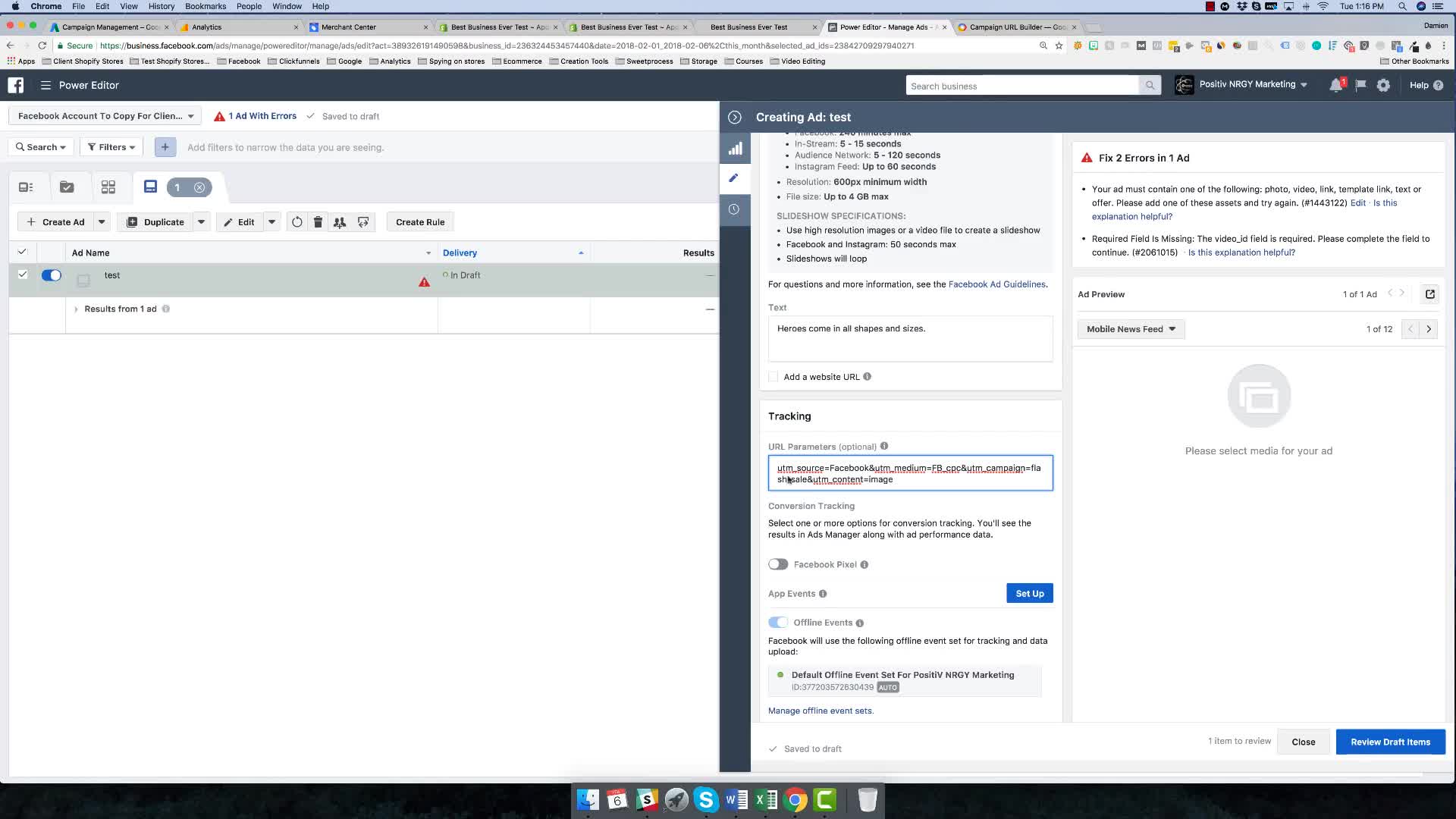Click the export/import toolbar icon
1456x819 pixels.
pos(363,222)
